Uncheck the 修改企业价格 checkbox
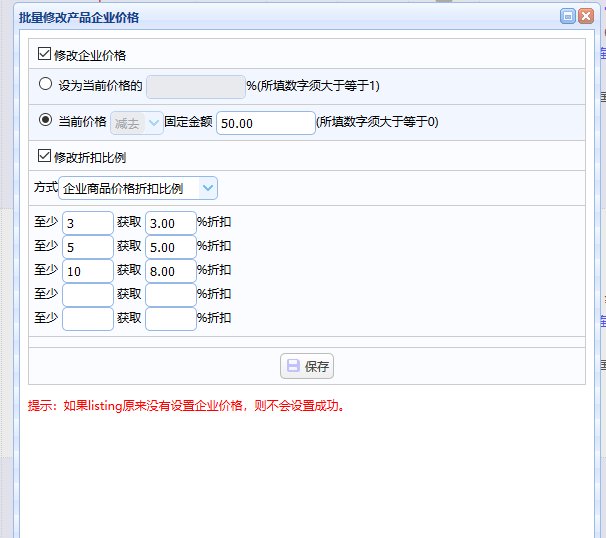Screen dimensions: 606x538 click(x=44, y=54)
